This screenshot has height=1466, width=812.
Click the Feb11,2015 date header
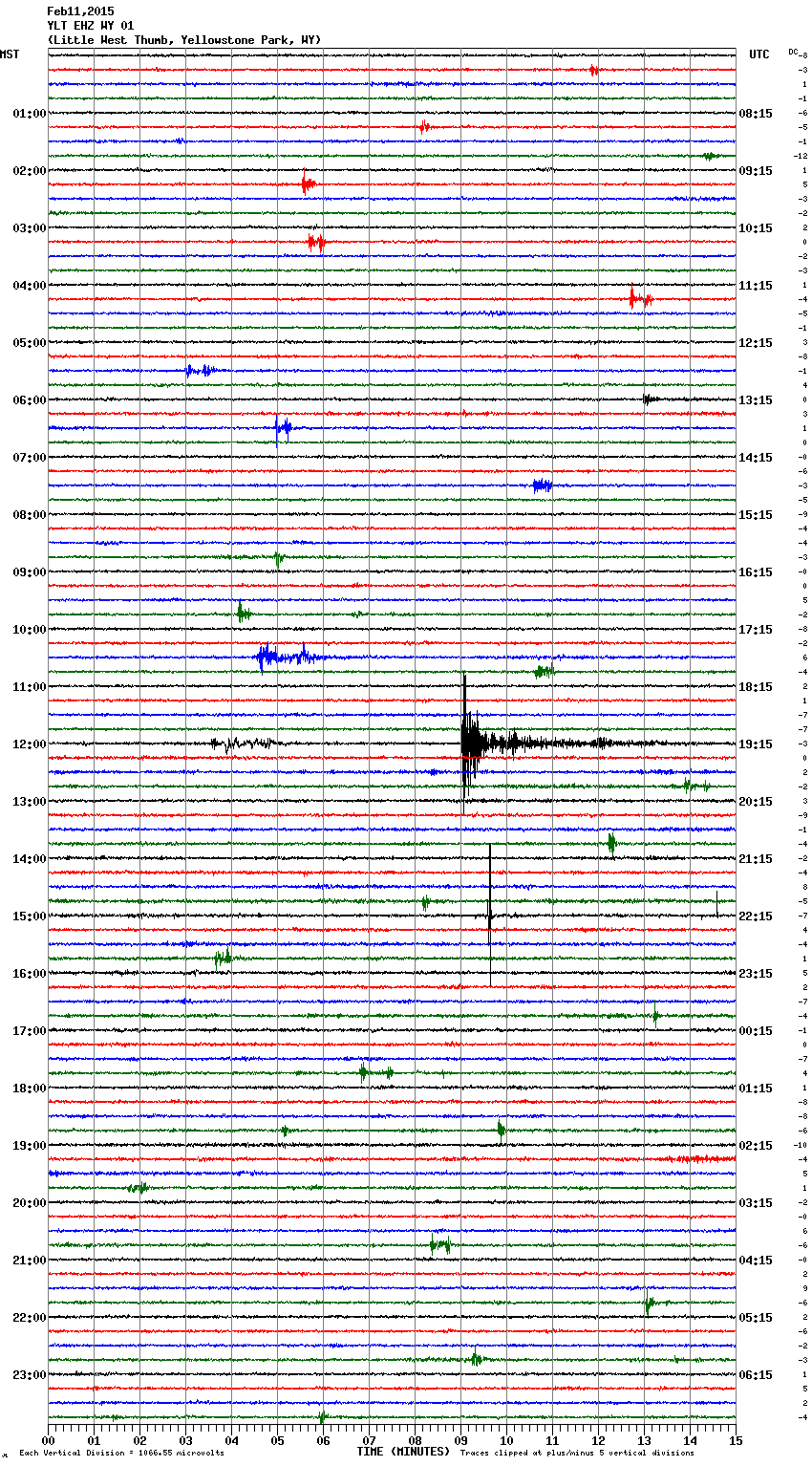[x=80, y=11]
